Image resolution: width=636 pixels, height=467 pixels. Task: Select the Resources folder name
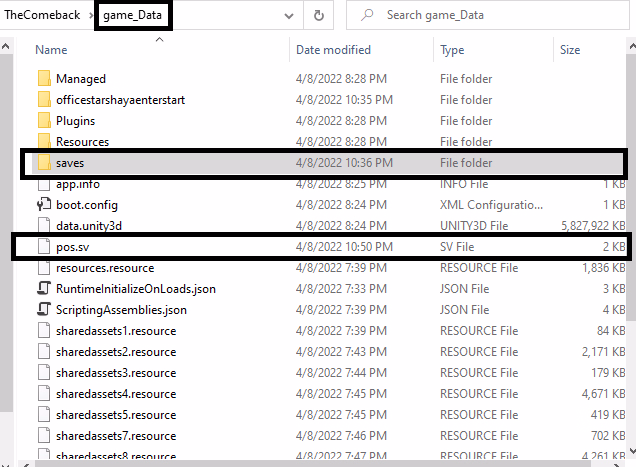point(82,142)
